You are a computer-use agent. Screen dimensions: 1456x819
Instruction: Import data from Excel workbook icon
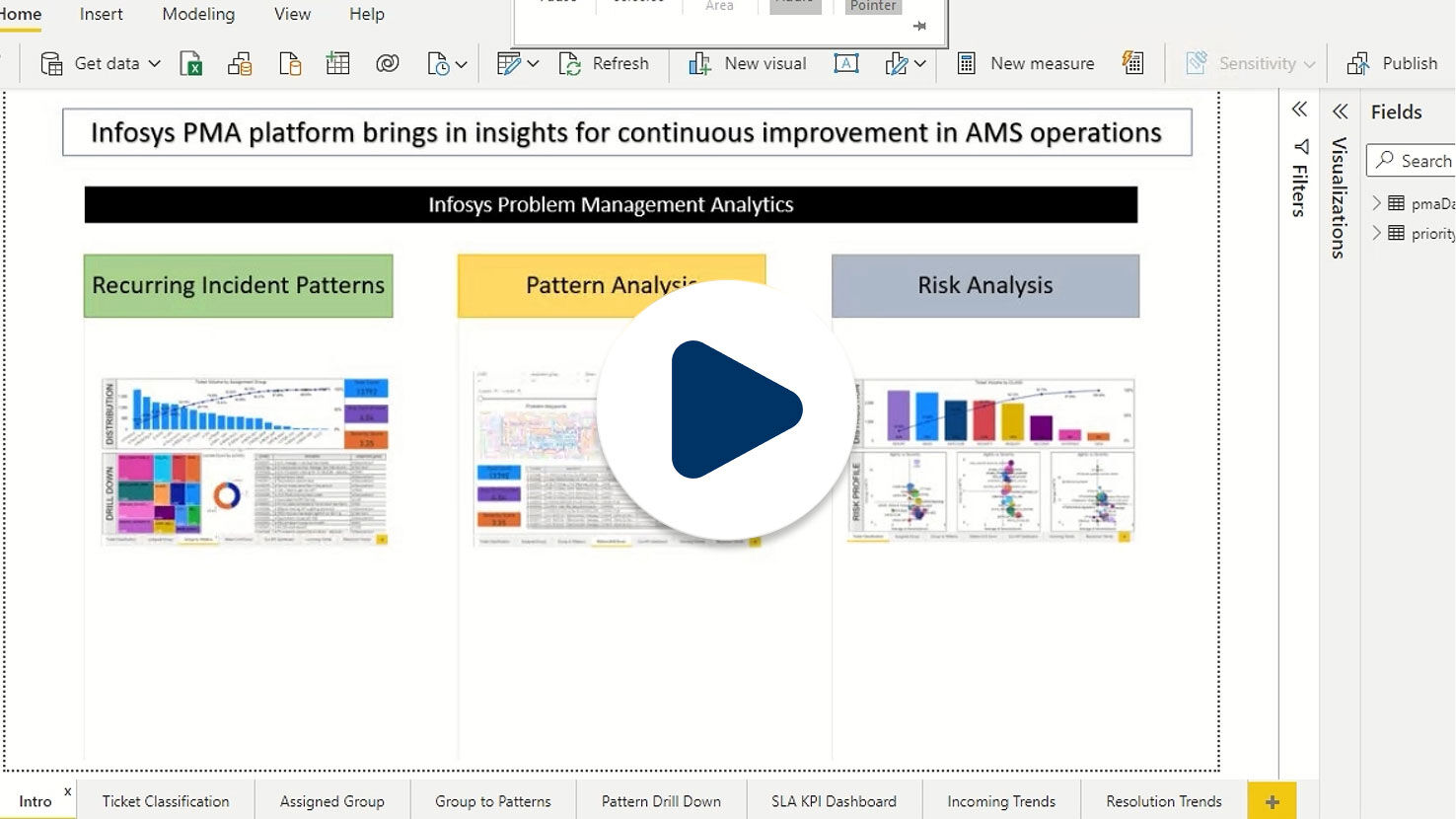point(191,63)
